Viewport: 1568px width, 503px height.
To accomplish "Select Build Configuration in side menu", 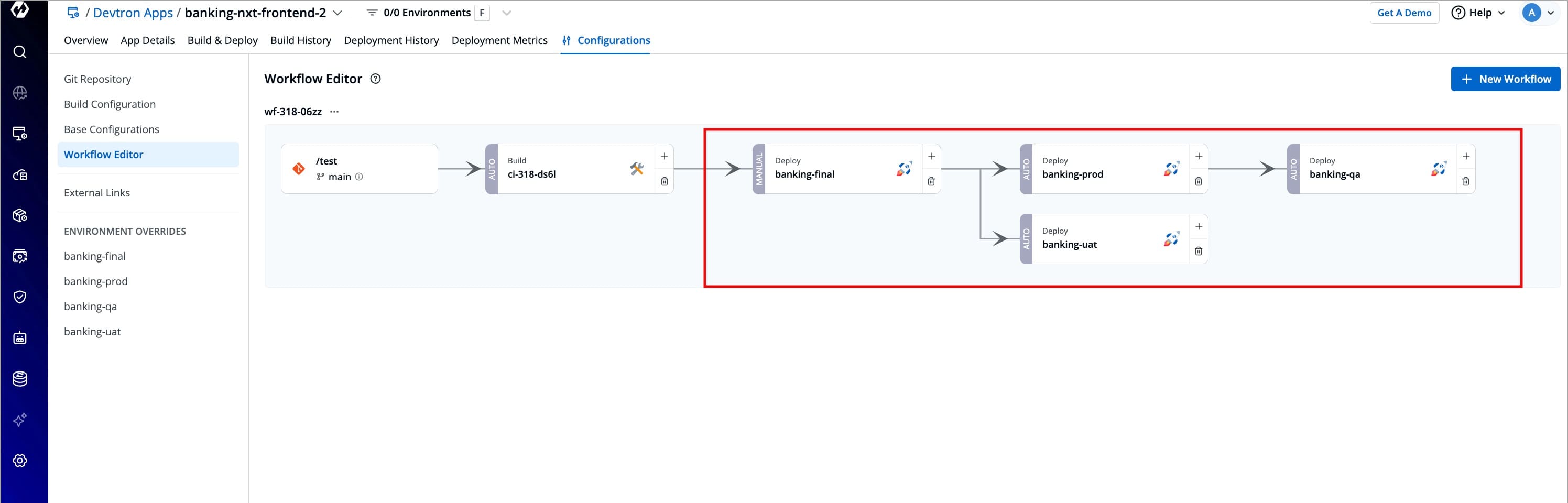I will coord(110,104).
